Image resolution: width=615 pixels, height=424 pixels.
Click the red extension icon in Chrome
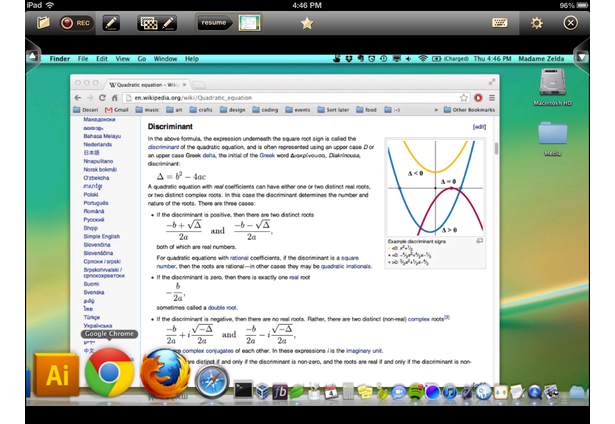click(478, 98)
